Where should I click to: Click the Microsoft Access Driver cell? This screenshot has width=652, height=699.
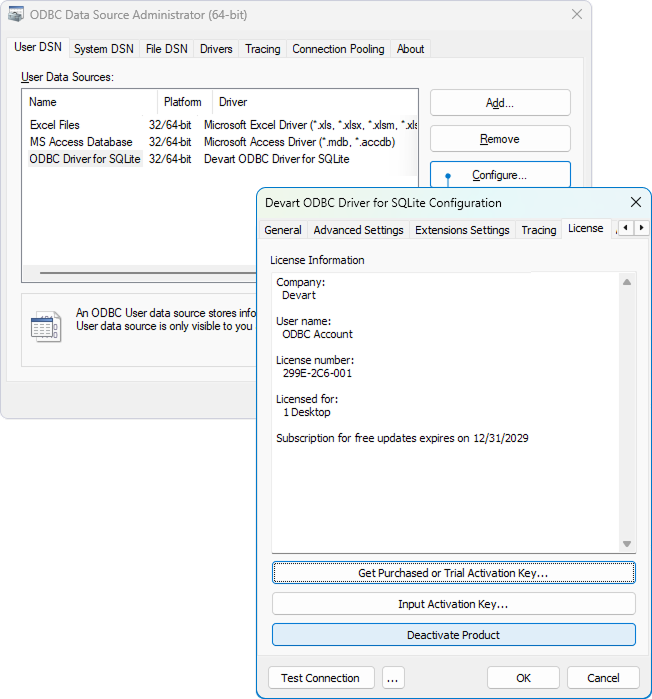tap(299, 142)
